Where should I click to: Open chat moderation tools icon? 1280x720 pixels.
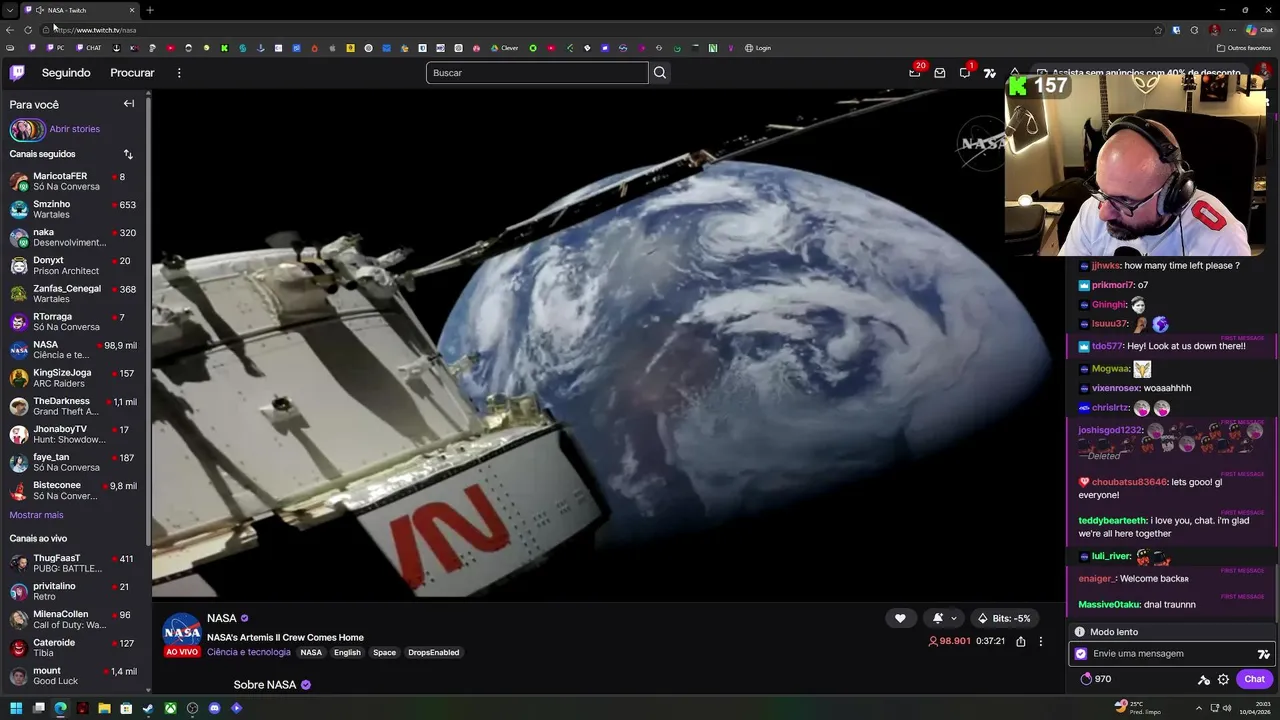[x=1204, y=680]
